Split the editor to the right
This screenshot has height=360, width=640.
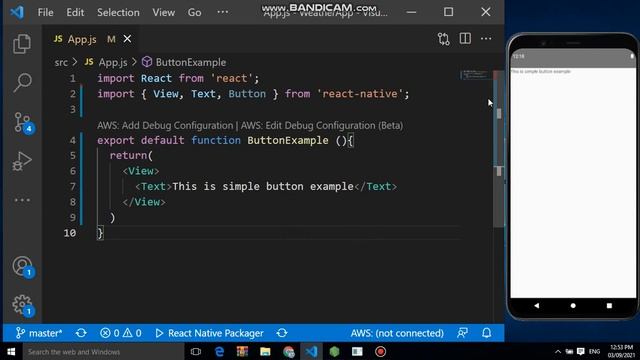pos(465,38)
